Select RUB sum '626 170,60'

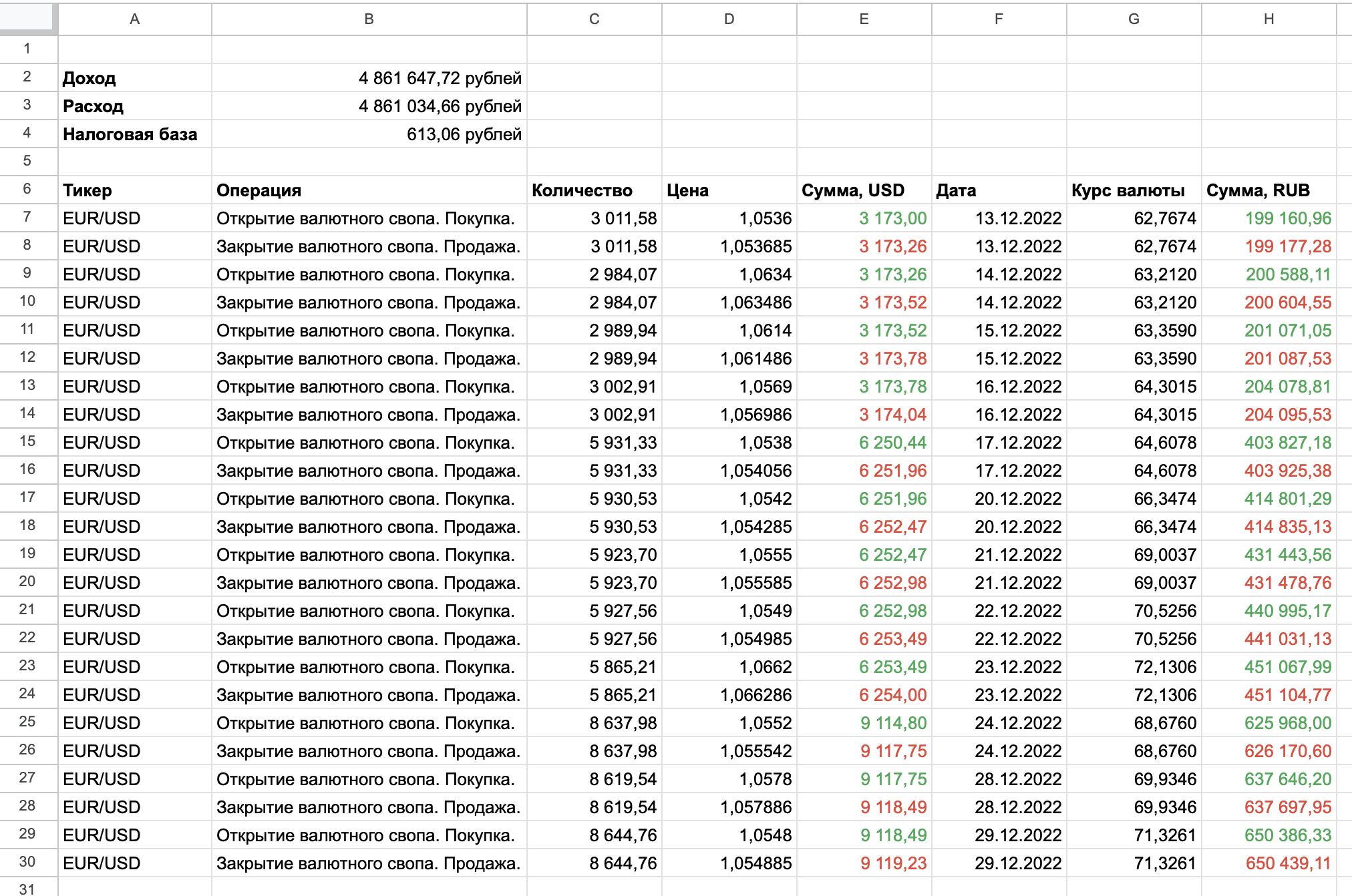[1269, 751]
